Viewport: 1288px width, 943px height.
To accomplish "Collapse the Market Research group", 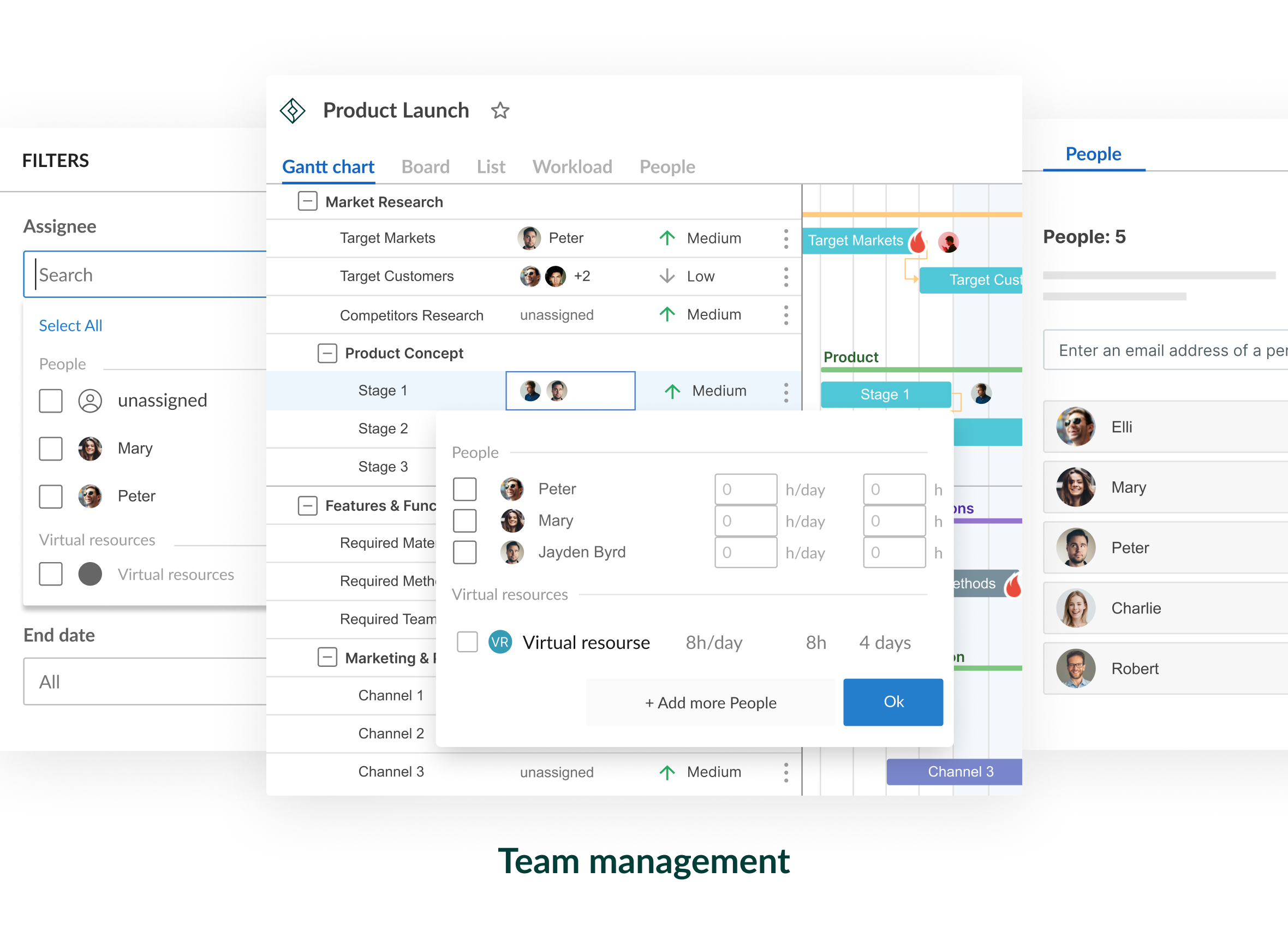I will pyautogui.click(x=307, y=201).
